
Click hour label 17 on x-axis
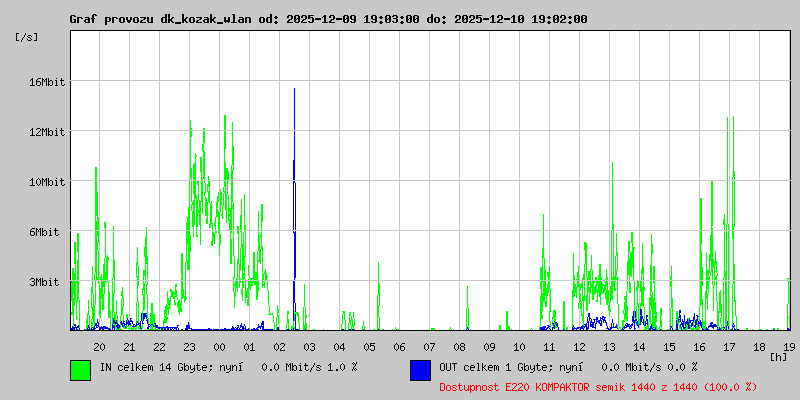(730, 347)
